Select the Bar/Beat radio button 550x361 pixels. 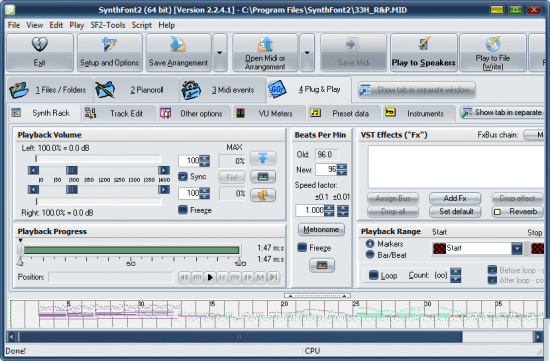[x=370, y=255]
